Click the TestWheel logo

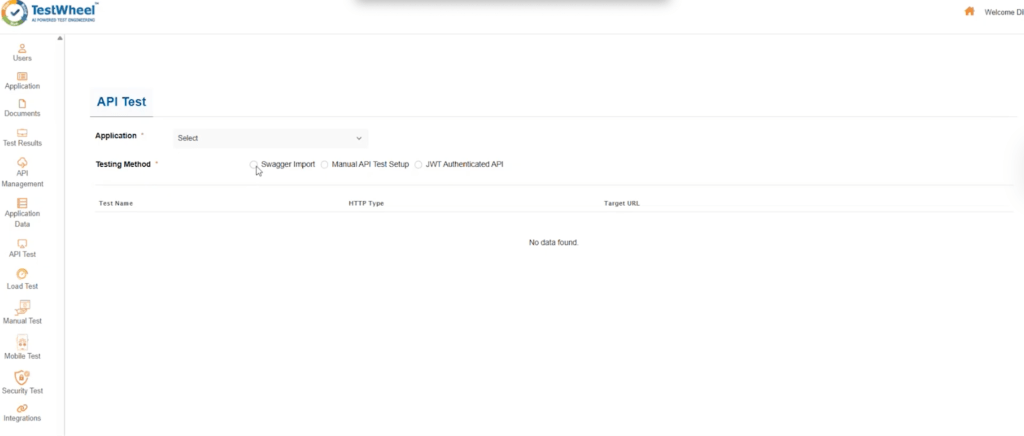(x=57, y=13)
